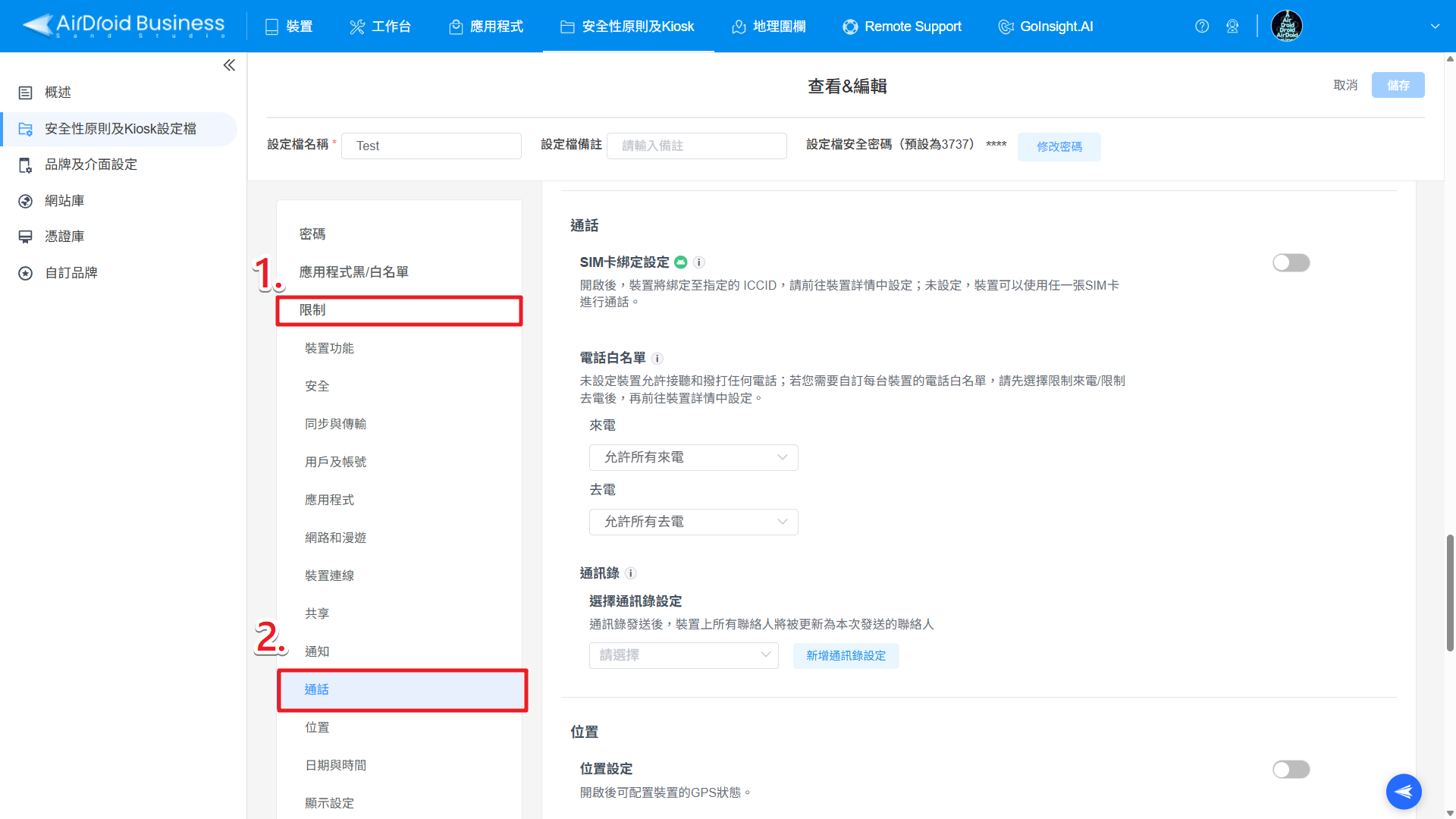Click the info icon next to 電話白名單
This screenshot has height=819, width=1456.
click(x=657, y=359)
